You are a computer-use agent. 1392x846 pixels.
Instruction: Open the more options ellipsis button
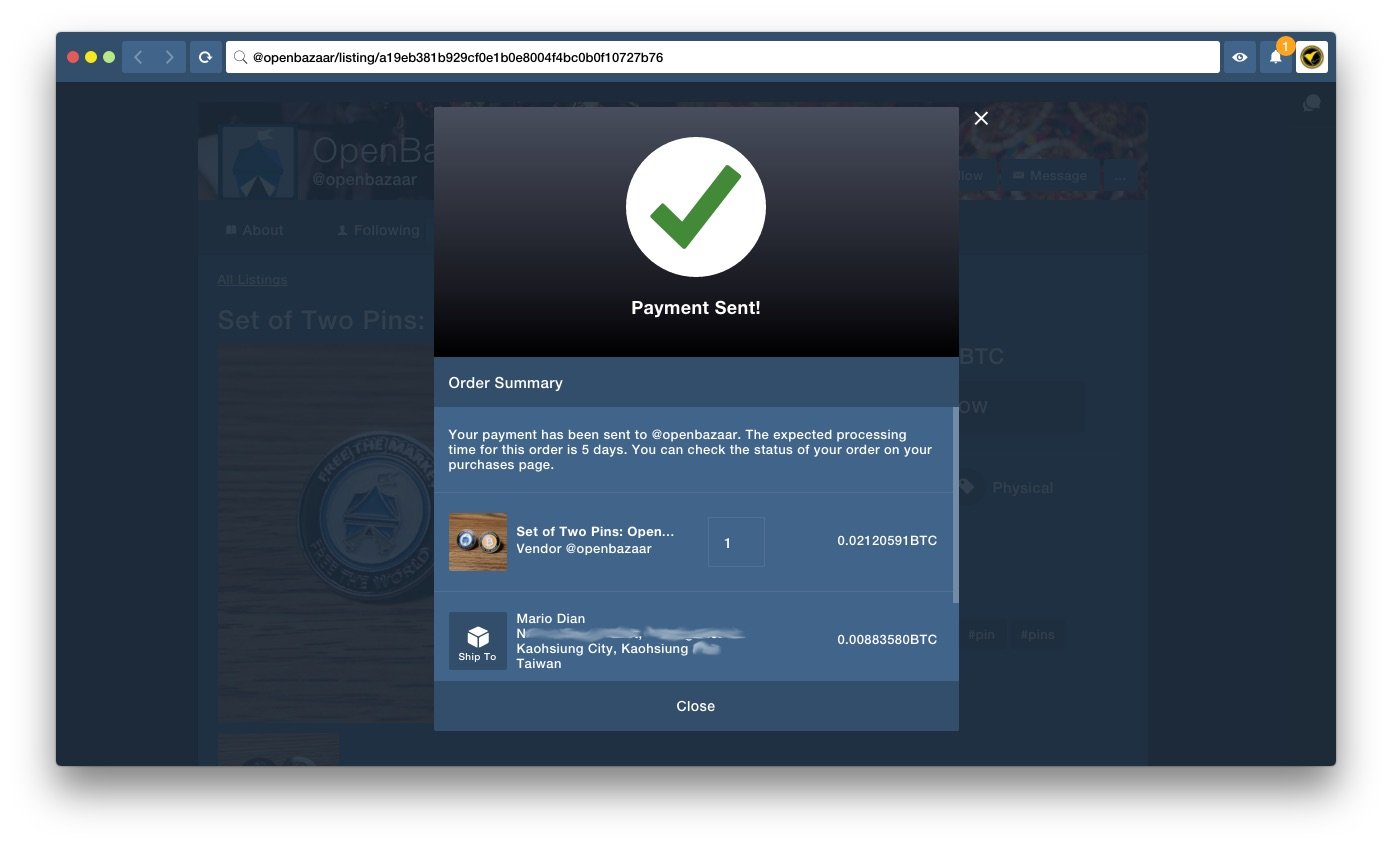(1120, 176)
